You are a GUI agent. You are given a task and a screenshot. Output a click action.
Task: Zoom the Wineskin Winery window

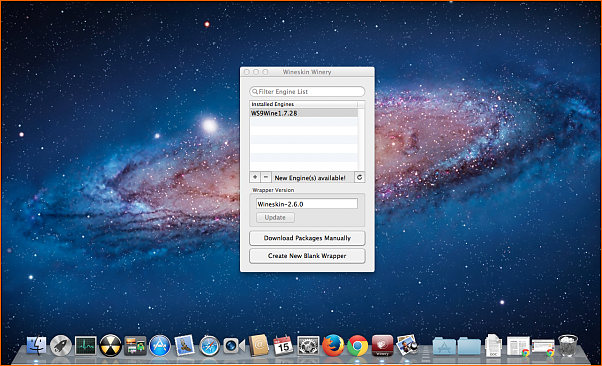[265, 72]
